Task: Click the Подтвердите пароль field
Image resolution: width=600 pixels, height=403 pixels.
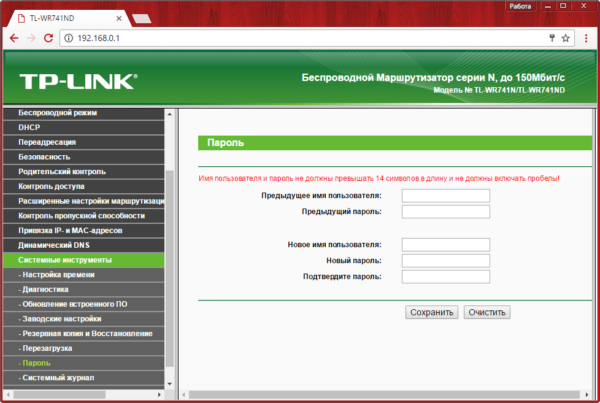Action: point(446,277)
